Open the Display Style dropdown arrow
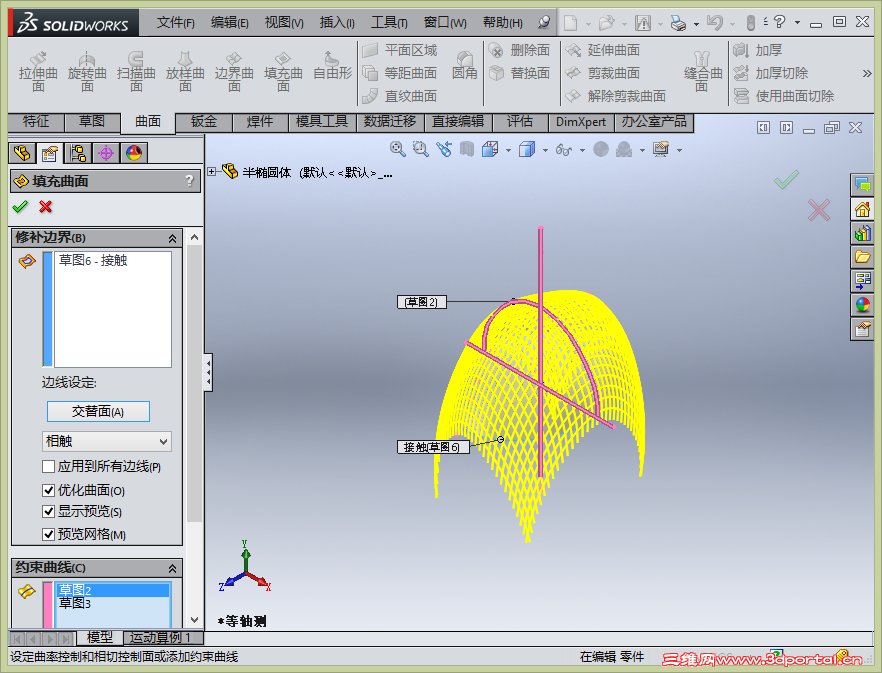 point(545,150)
